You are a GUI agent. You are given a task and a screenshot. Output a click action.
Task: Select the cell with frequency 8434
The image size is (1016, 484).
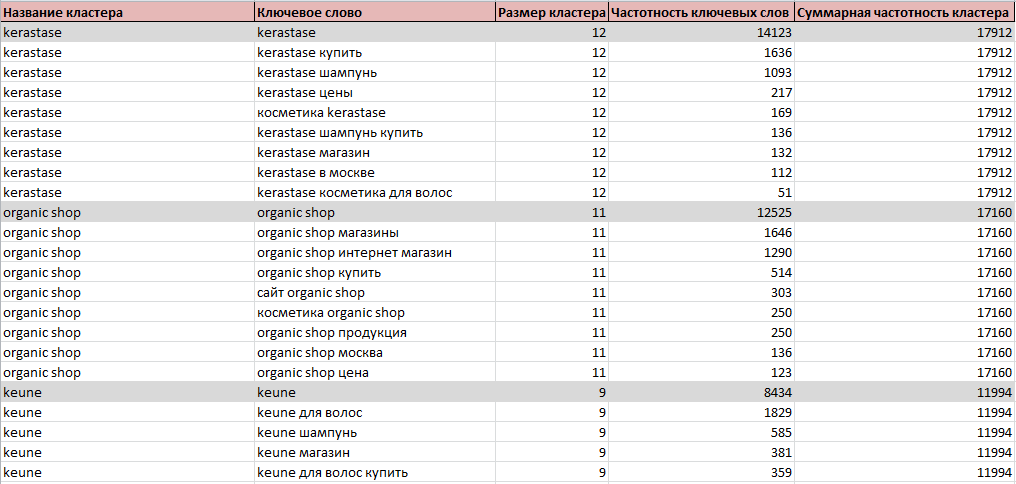(701, 393)
